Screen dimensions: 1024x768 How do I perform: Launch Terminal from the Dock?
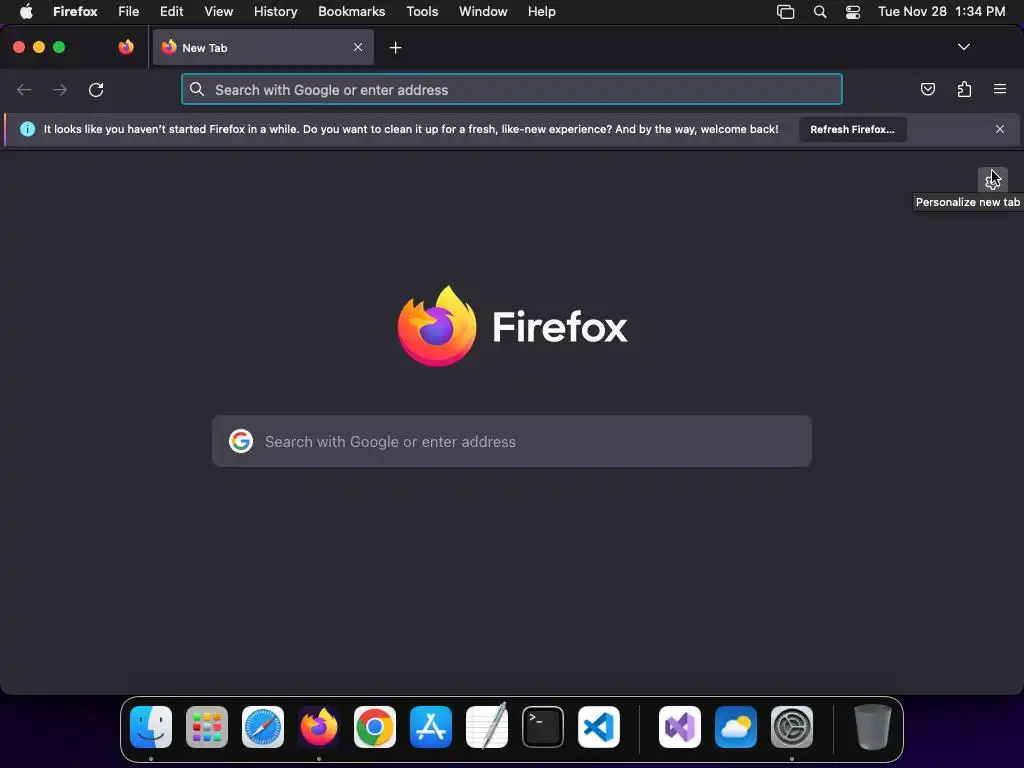[x=543, y=727]
